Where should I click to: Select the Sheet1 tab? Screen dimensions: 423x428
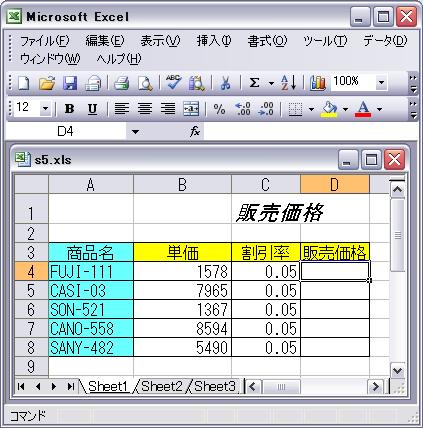click(x=108, y=387)
